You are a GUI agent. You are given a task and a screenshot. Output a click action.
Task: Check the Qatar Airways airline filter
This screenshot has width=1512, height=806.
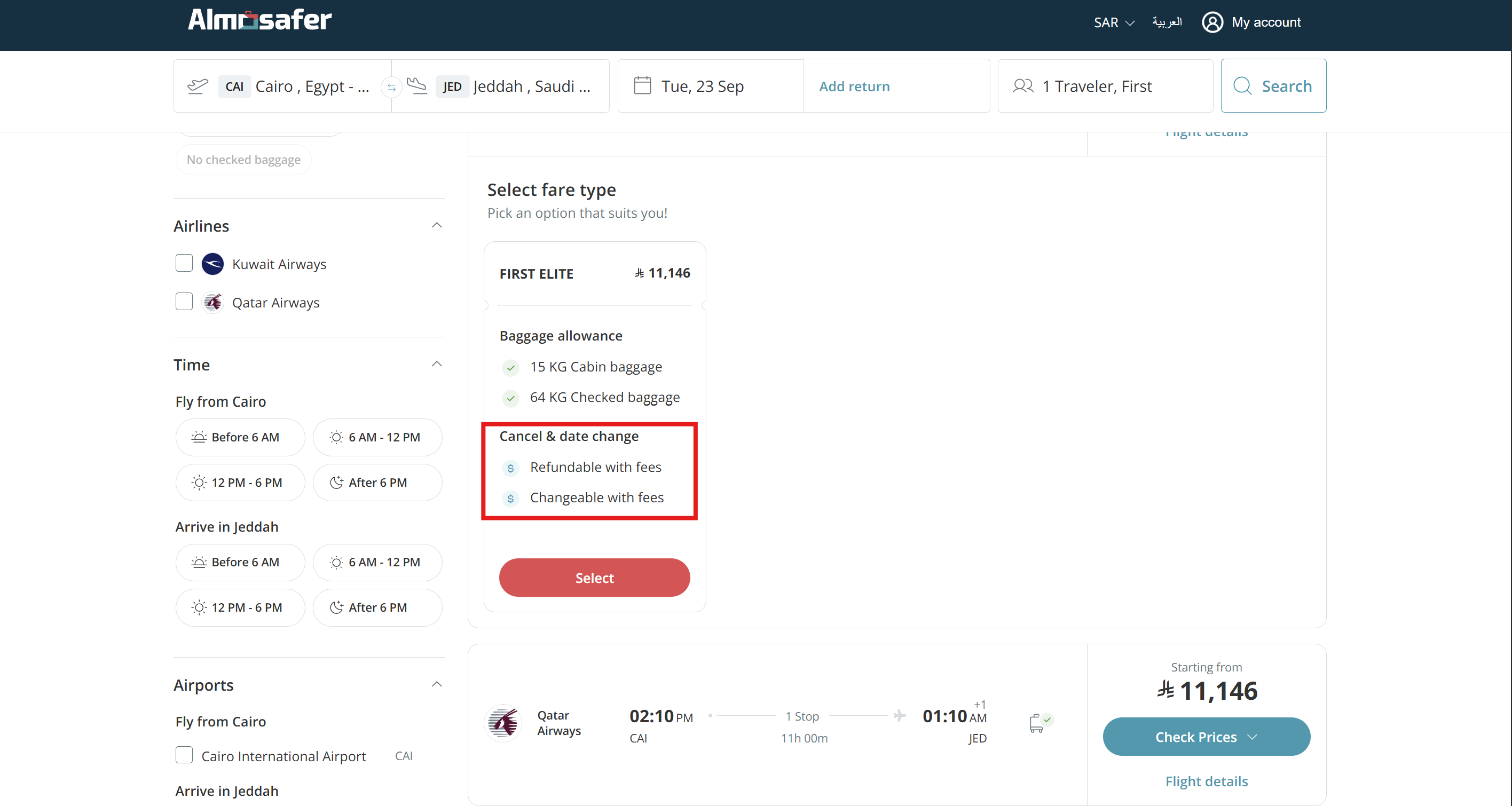click(x=184, y=302)
